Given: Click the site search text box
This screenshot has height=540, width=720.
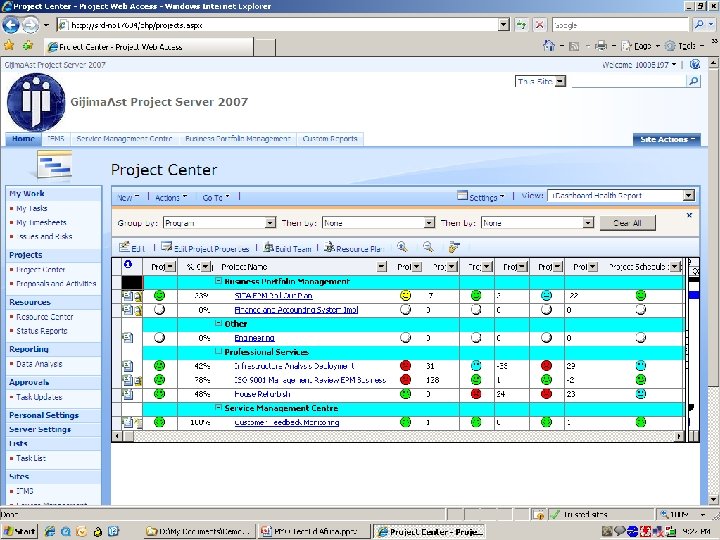Looking at the screenshot, I should pos(629,81).
